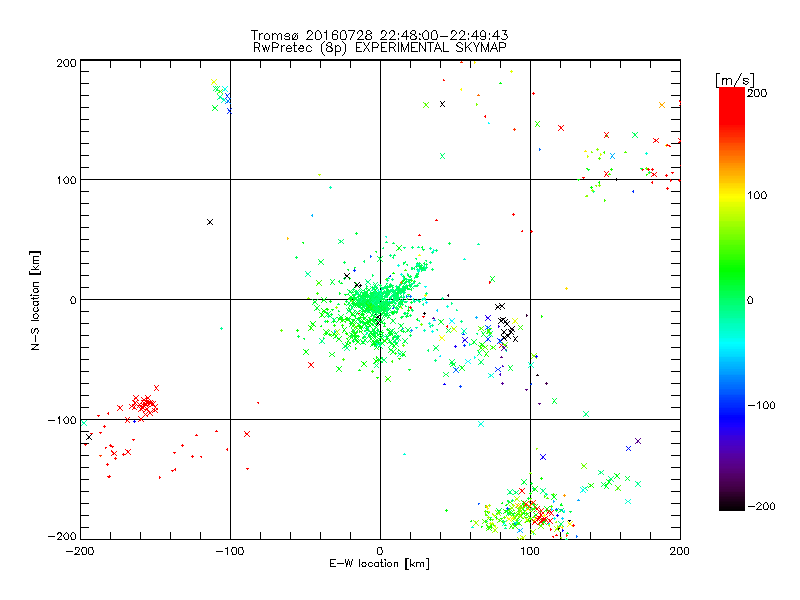Image resolution: width=800 pixels, height=600 pixels.
Task: Click the 200 tick label on E-W axis
Action: [x=680, y=551]
